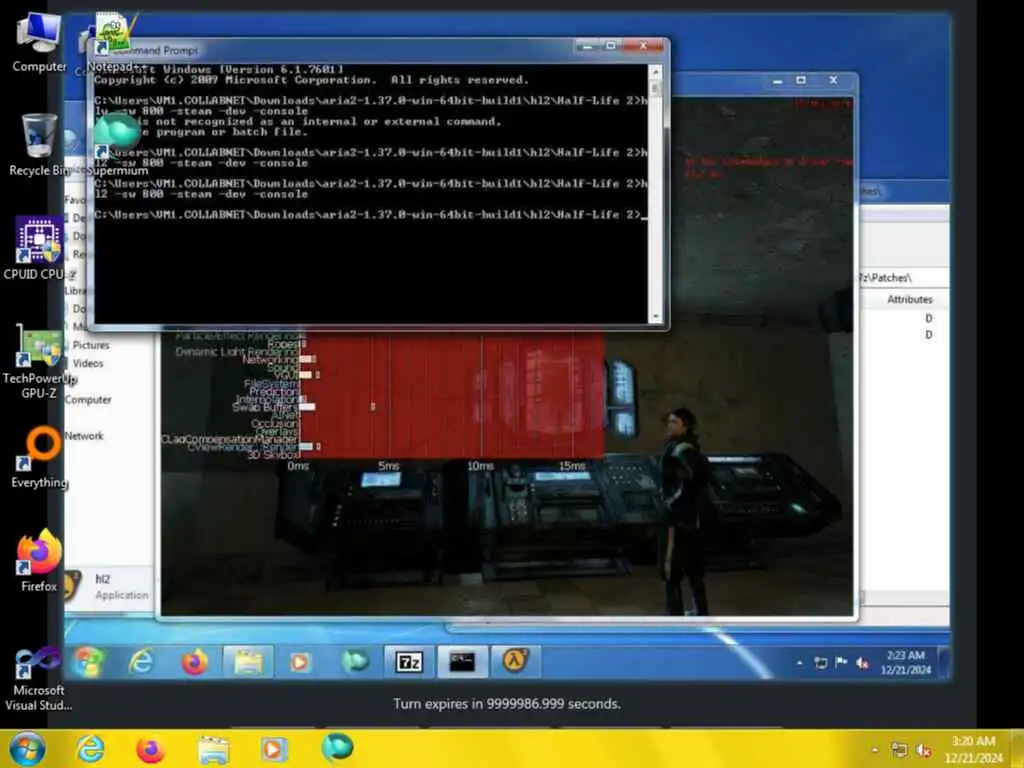Image resolution: width=1024 pixels, height=768 pixels.
Task: Click the Attributes column header in 7-Zip
Action: click(909, 299)
